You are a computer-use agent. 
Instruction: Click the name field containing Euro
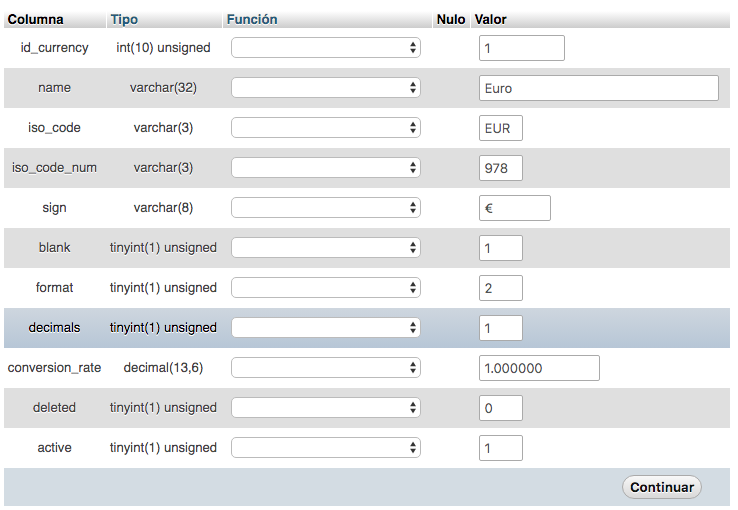pos(598,88)
